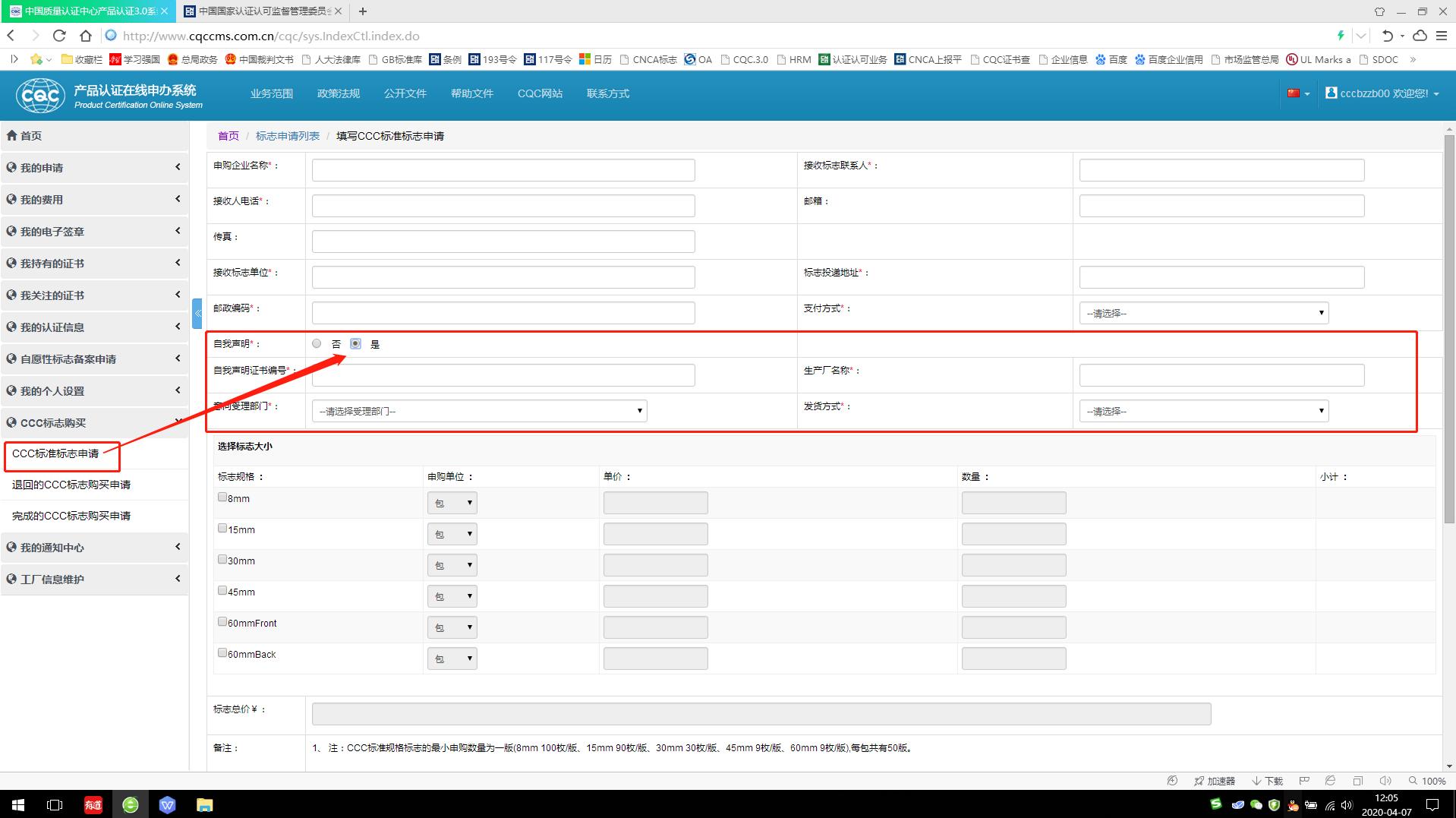Click the cloud icon in browser toolbar
1456x818 pixels.
(x=1420, y=36)
